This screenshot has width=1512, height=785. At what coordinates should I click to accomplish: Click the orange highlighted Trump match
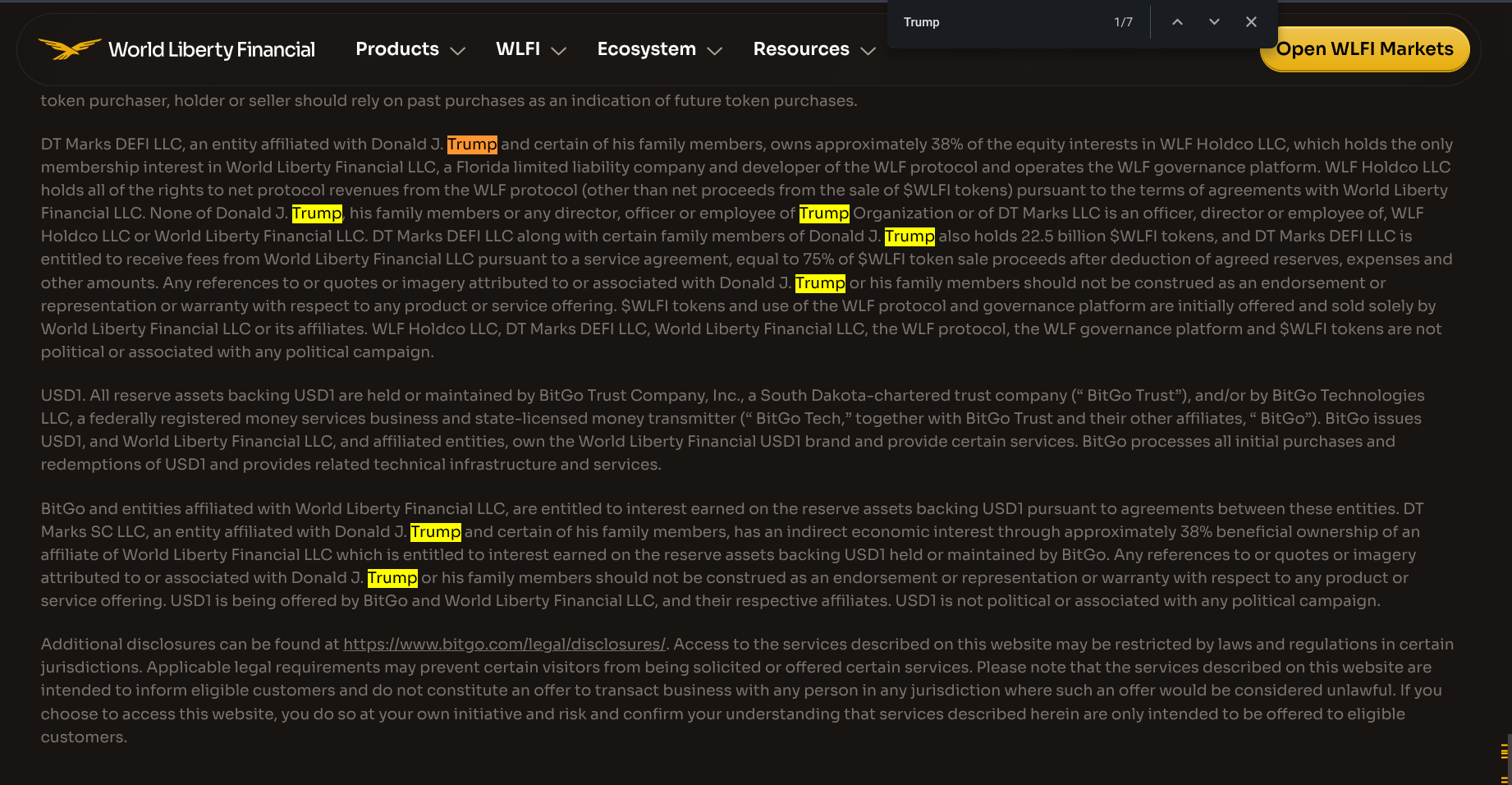[x=472, y=145]
